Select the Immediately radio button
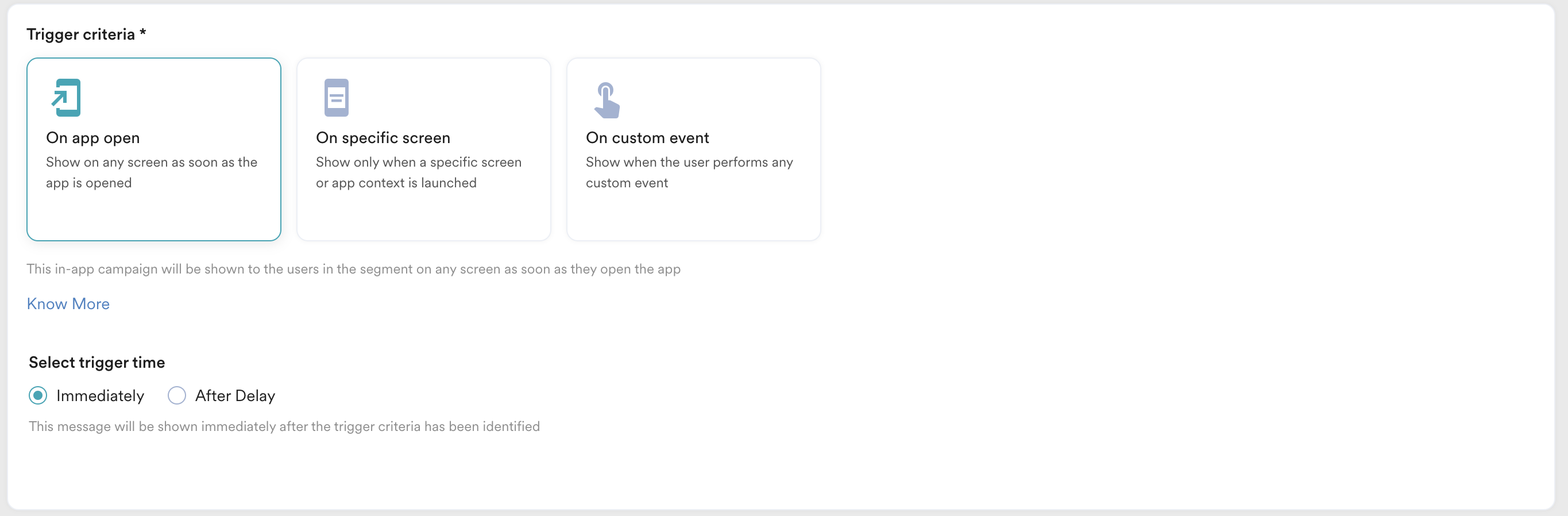 click(x=38, y=395)
